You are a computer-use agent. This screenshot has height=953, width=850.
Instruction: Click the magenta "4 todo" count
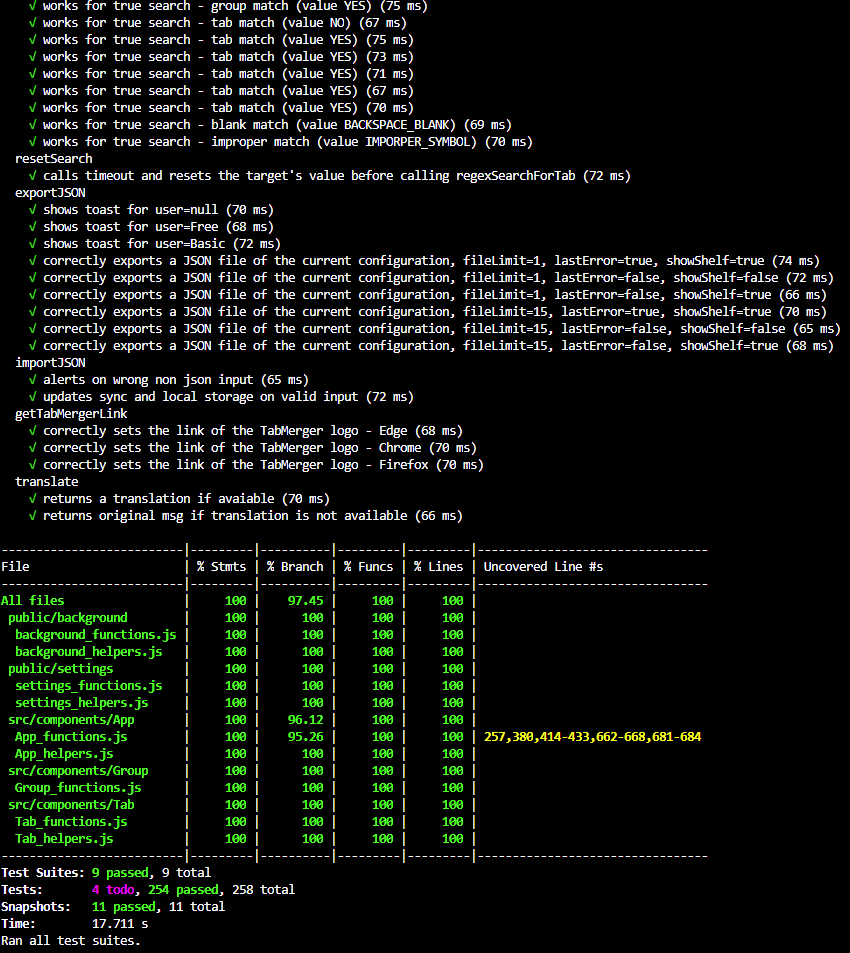(113, 890)
